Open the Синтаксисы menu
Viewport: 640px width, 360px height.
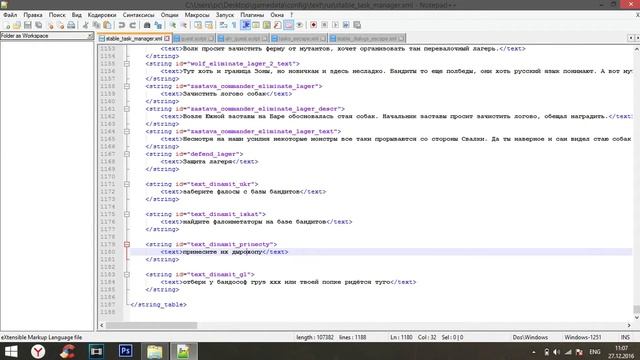coord(138,15)
